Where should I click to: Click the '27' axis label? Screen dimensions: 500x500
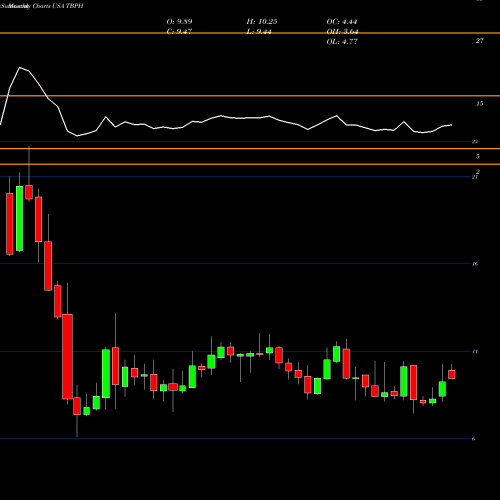tap(479, 41)
